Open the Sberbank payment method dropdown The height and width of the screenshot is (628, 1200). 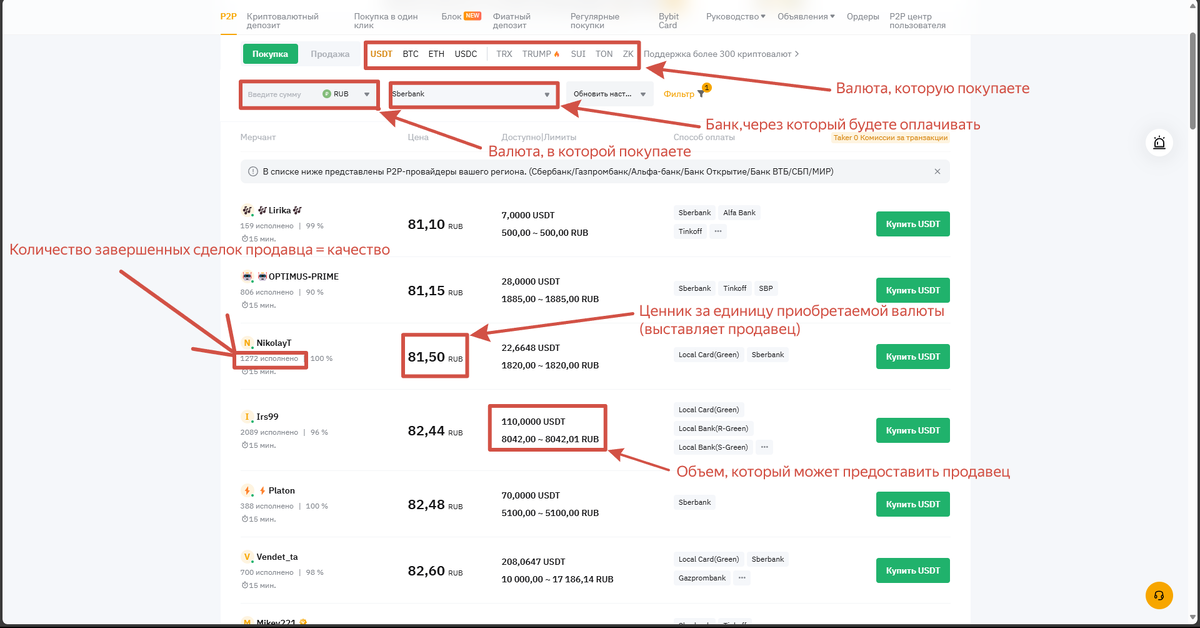(x=472, y=94)
